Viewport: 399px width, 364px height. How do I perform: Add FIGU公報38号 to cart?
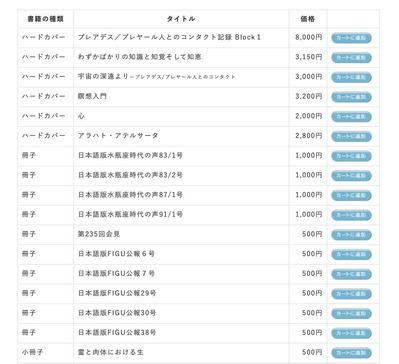351,333
